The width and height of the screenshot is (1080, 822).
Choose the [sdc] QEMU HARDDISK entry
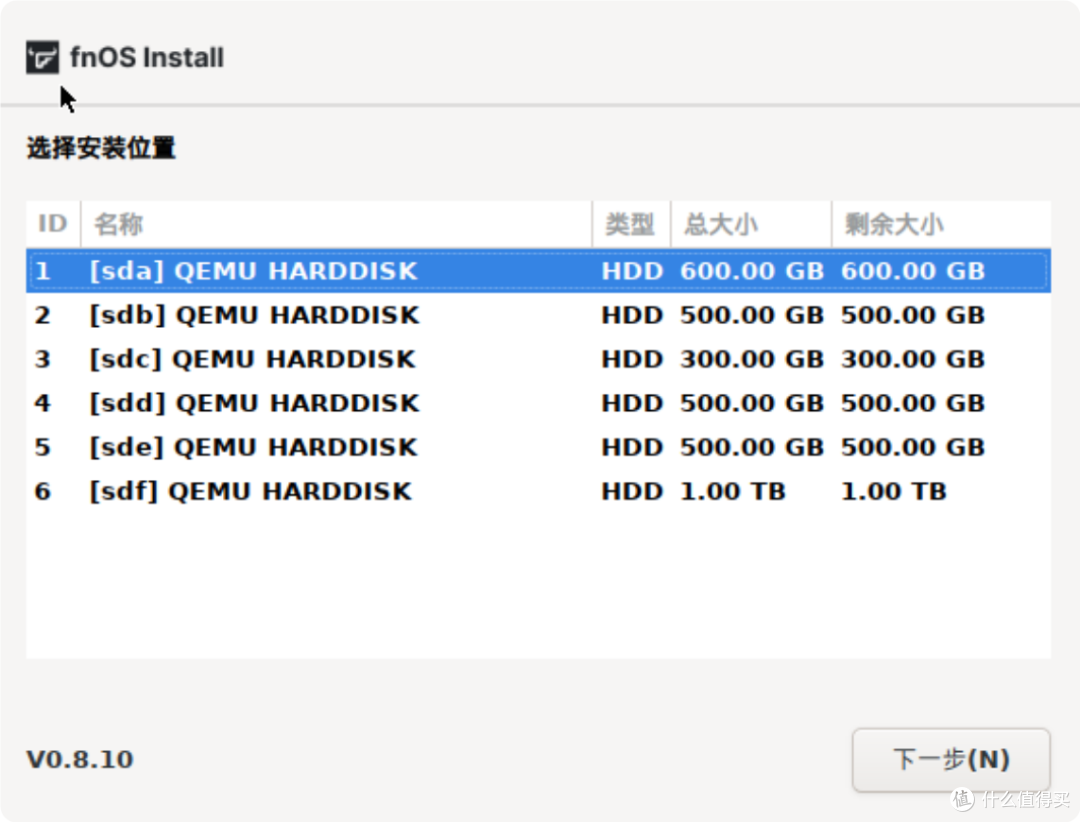[x=252, y=359]
